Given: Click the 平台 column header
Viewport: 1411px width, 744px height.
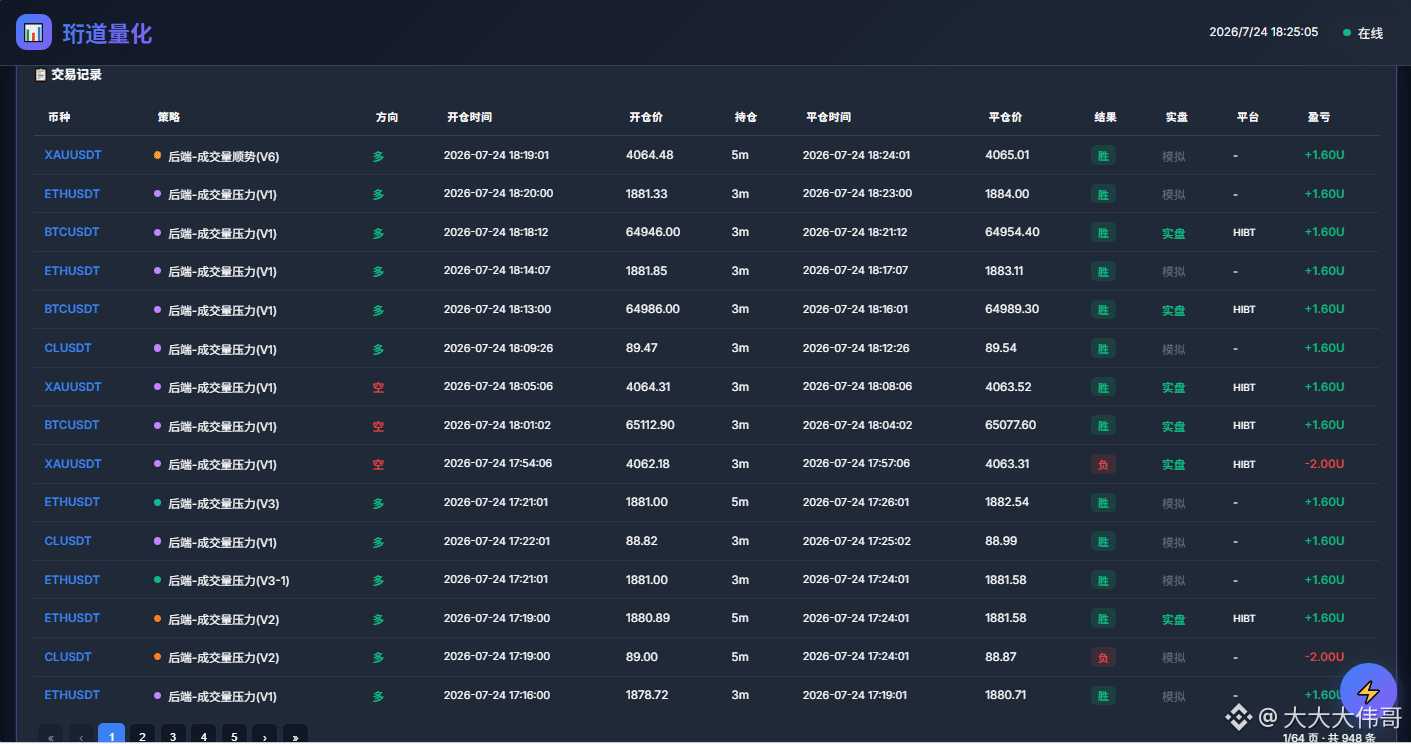Looking at the screenshot, I should coord(1247,117).
